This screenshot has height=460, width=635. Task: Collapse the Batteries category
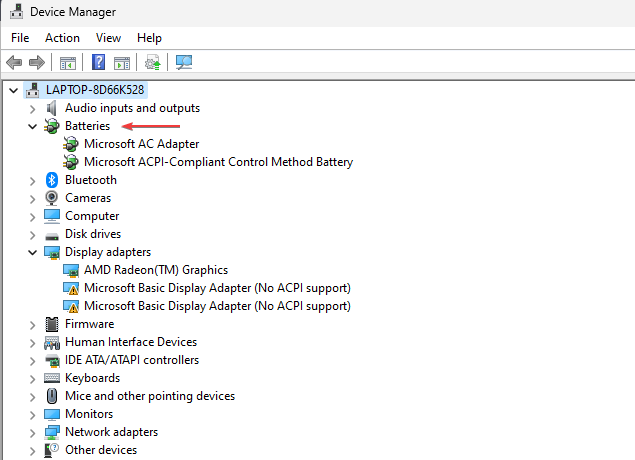33,126
